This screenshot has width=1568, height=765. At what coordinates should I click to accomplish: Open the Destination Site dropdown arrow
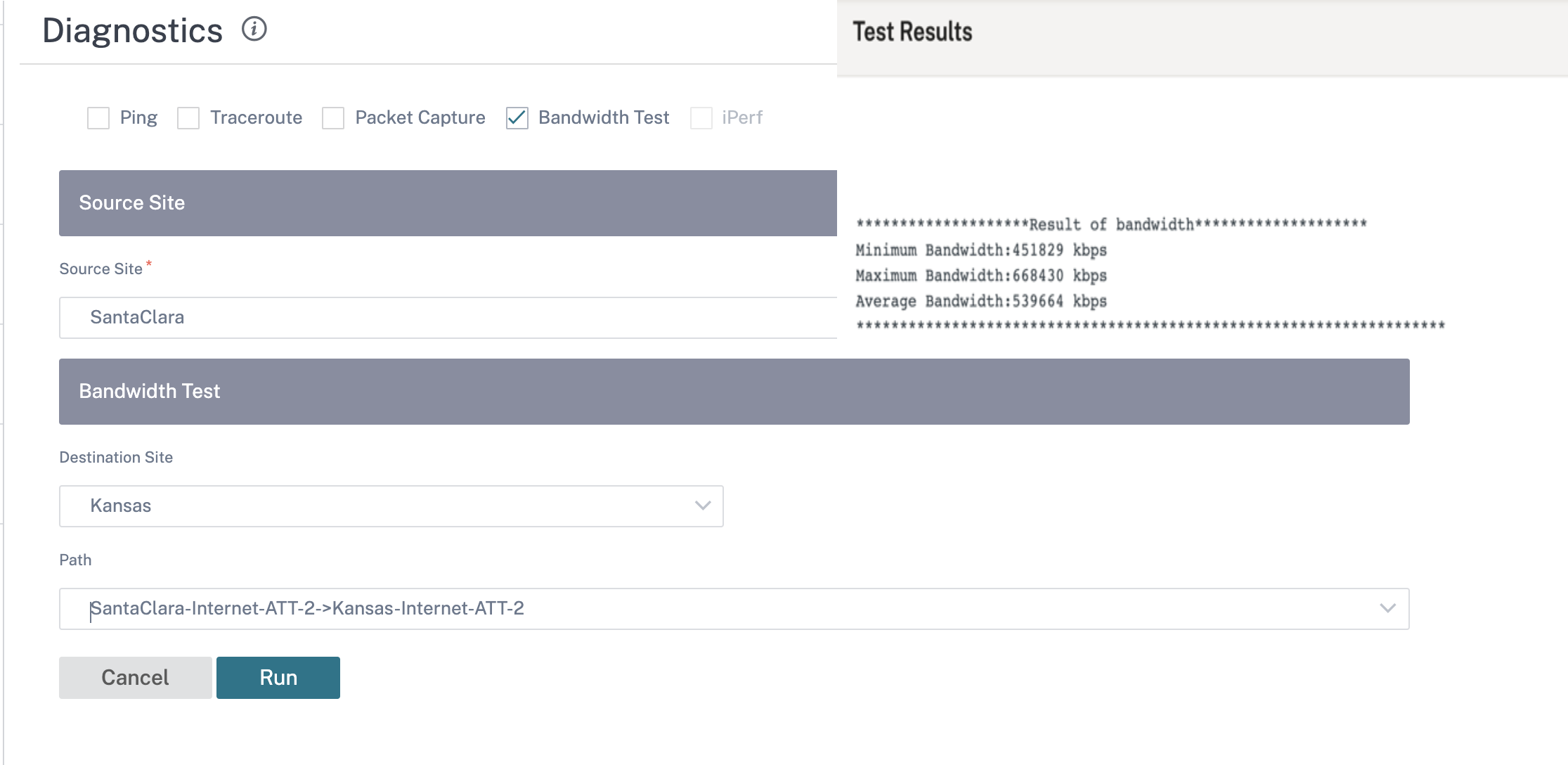click(703, 506)
